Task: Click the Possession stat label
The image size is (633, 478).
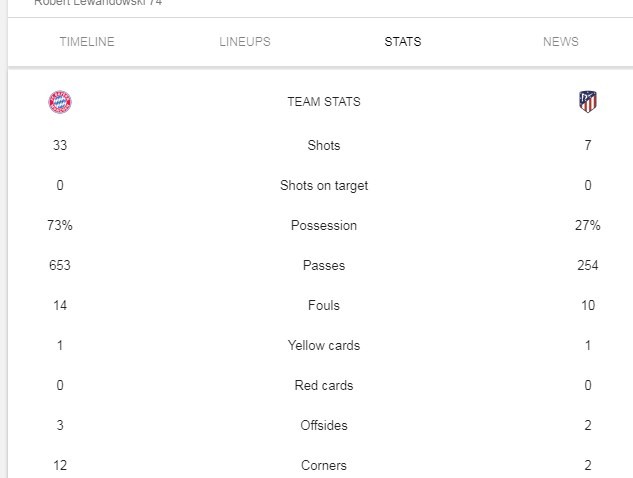Action: (x=324, y=226)
